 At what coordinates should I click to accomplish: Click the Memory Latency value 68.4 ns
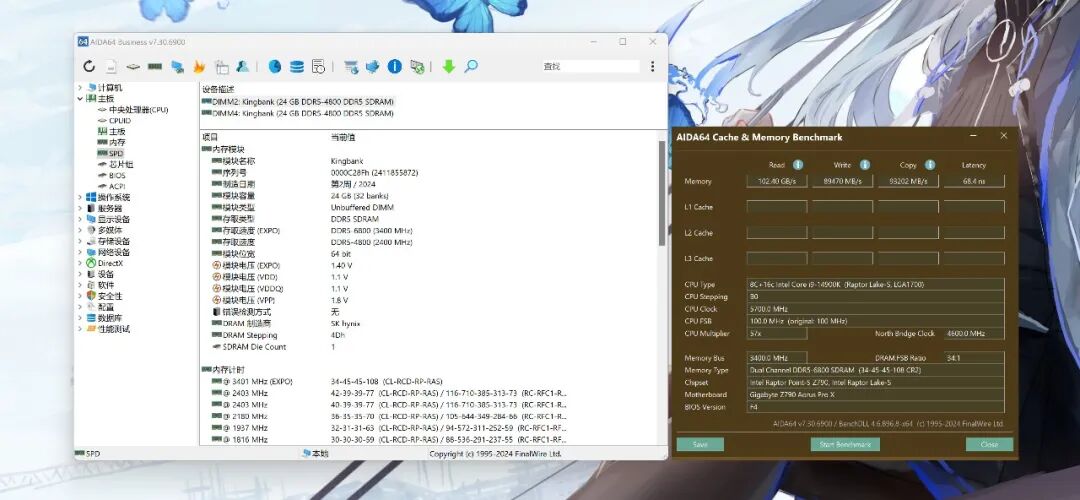(974, 181)
